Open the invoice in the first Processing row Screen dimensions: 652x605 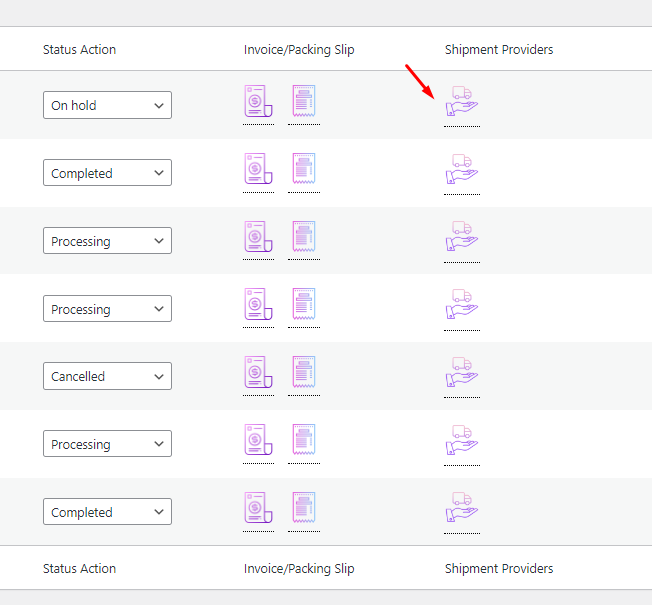[258, 237]
